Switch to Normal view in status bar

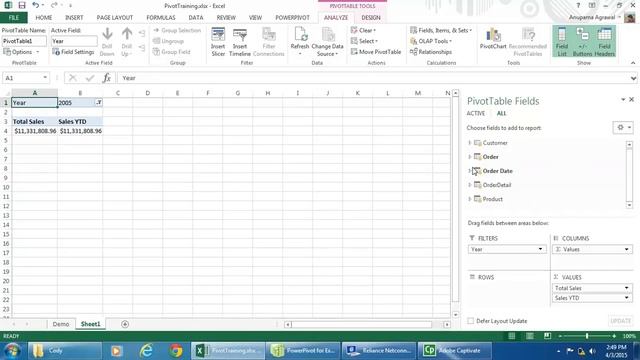[x=511, y=336]
